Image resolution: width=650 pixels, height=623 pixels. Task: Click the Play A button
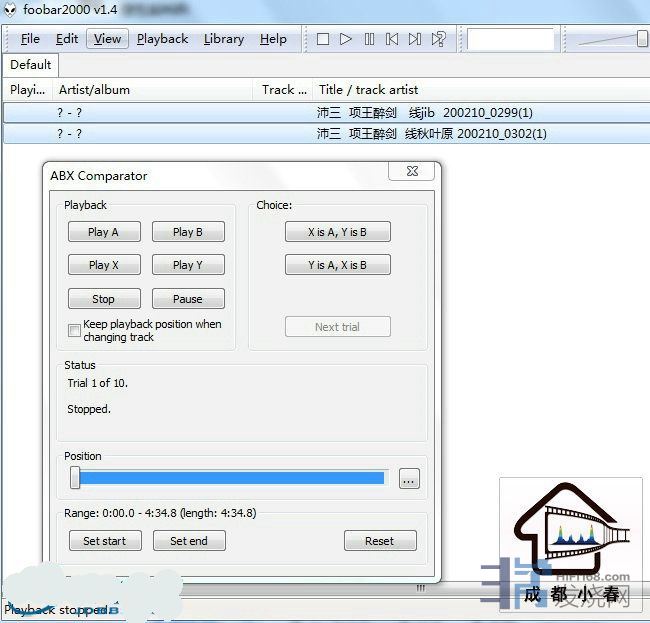(x=104, y=232)
